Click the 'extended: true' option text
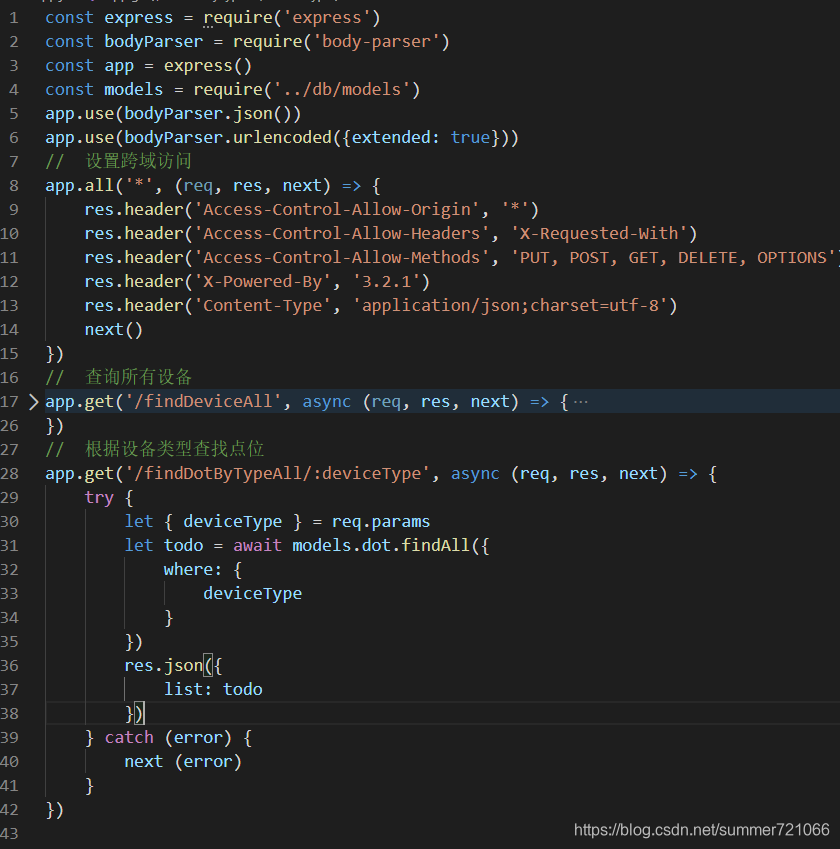The image size is (840, 849). 421,138
